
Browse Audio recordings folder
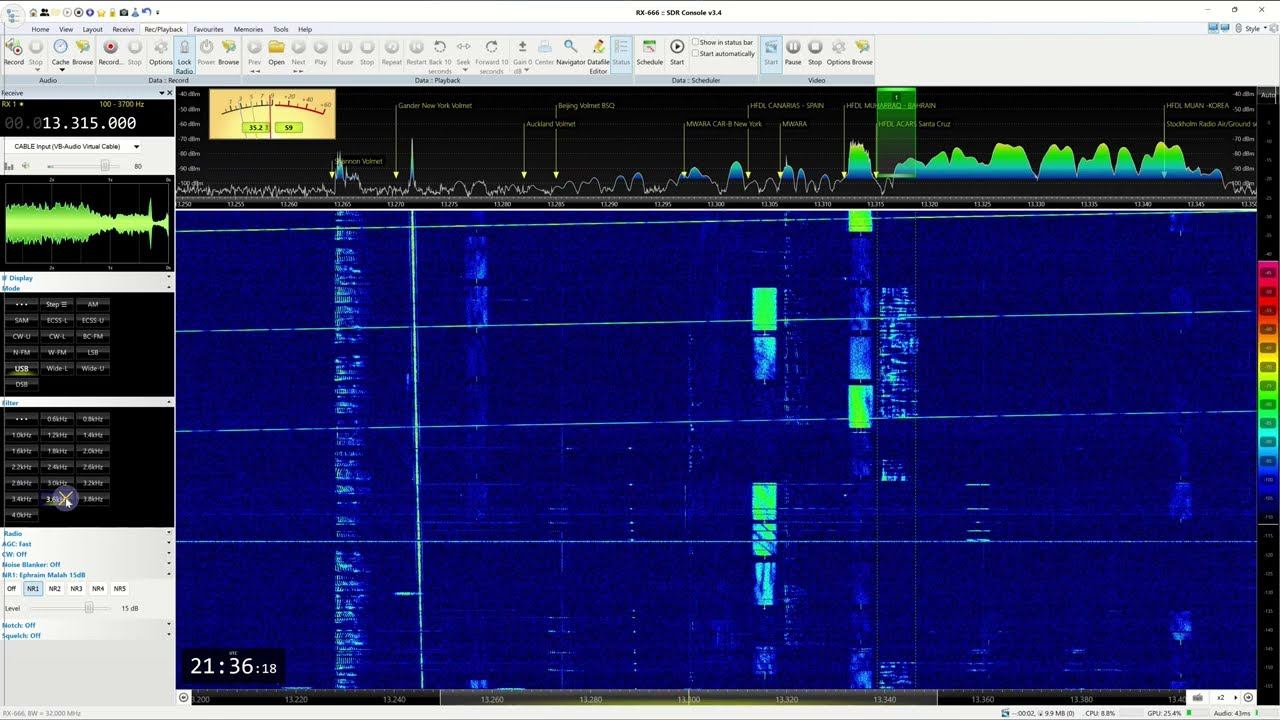tap(83, 47)
